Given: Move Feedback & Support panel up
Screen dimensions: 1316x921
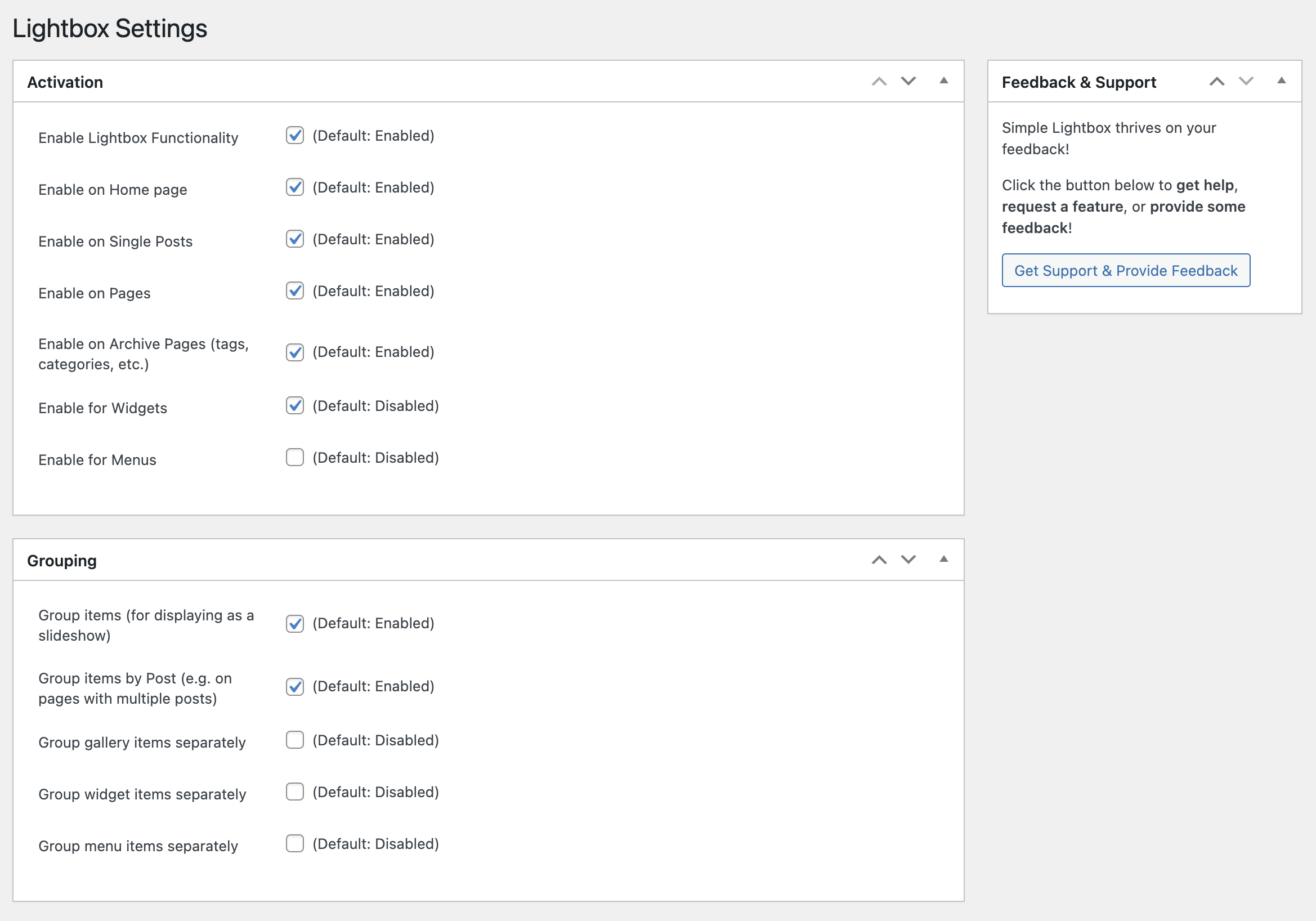Looking at the screenshot, I should click(x=1216, y=82).
